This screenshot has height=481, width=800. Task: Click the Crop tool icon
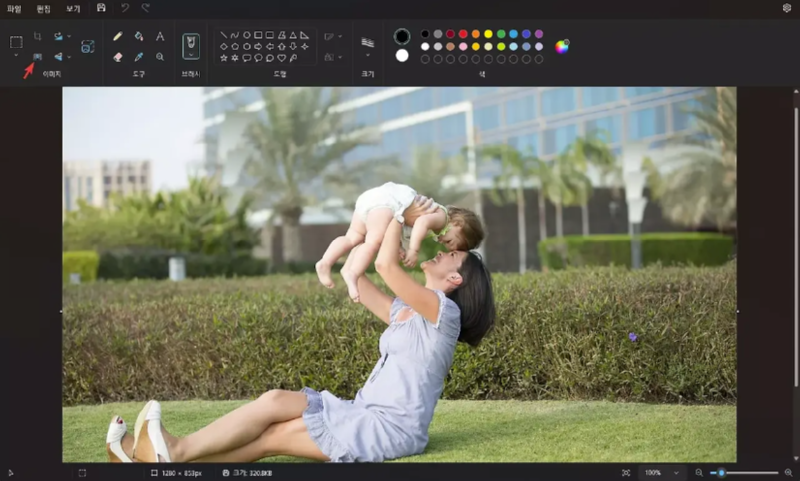[38, 36]
